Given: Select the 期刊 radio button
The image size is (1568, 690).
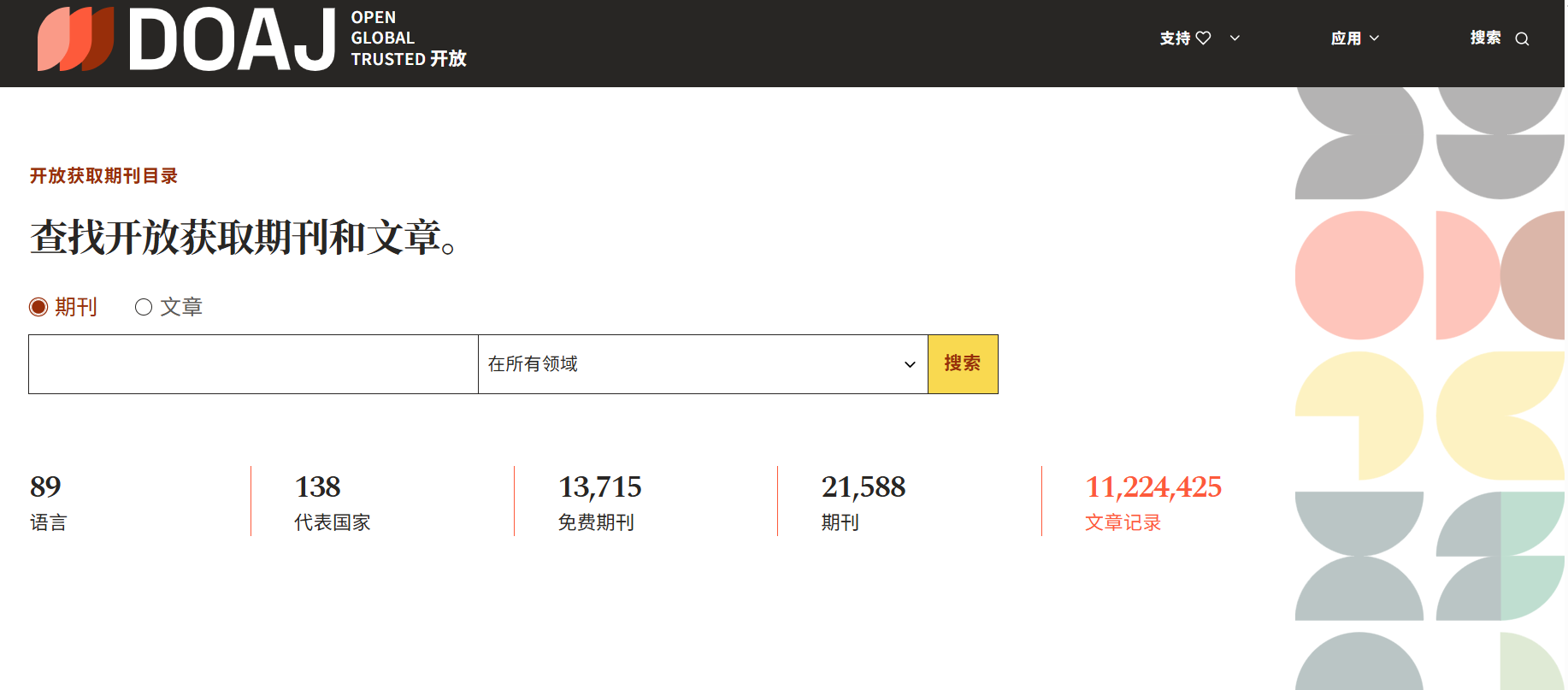Looking at the screenshot, I should (38, 307).
